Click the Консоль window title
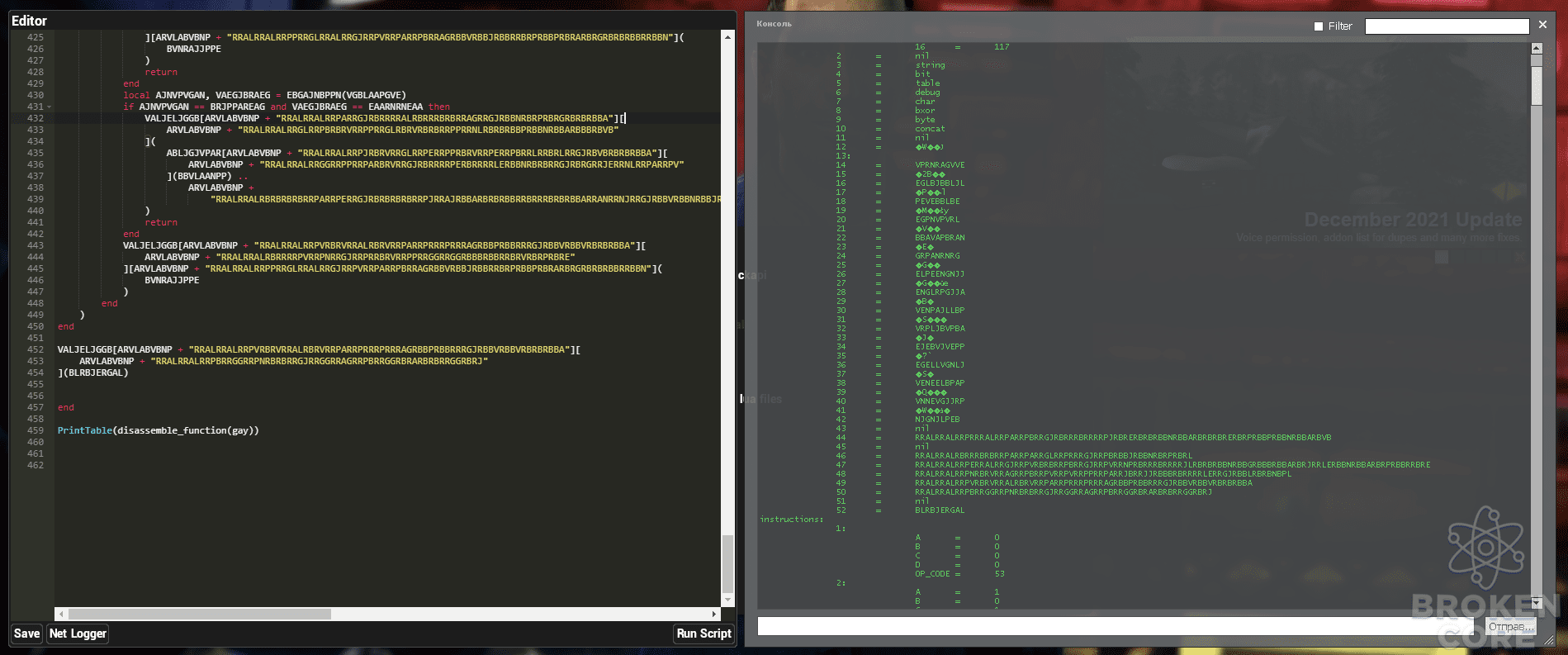The height and width of the screenshot is (655, 1568). (774, 24)
